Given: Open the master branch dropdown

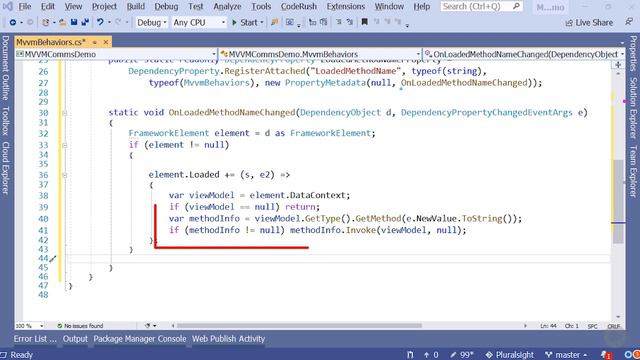Looking at the screenshot, I should click(x=567, y=355).
